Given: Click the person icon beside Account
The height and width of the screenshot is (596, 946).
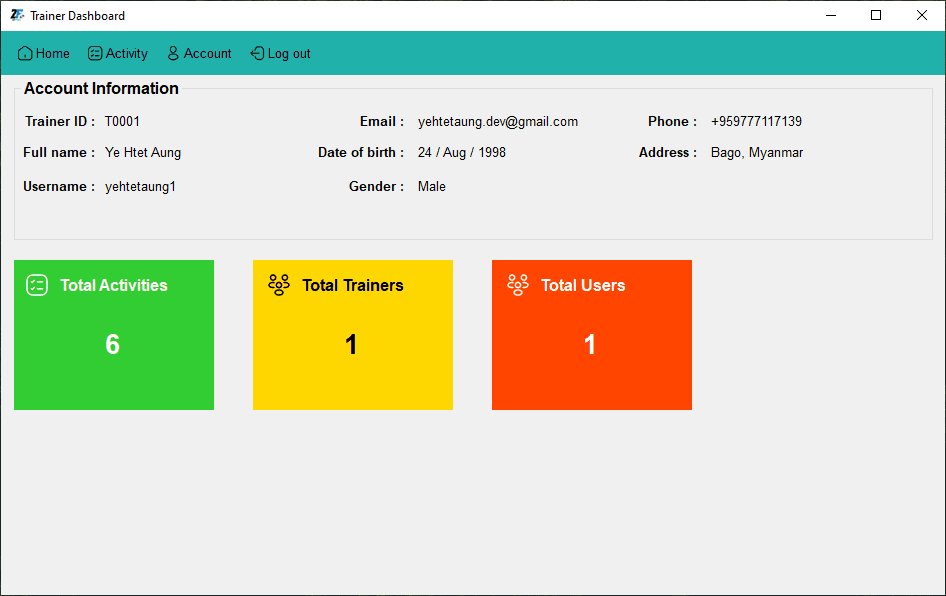Looking at the screenshot, I should [173, 54].
